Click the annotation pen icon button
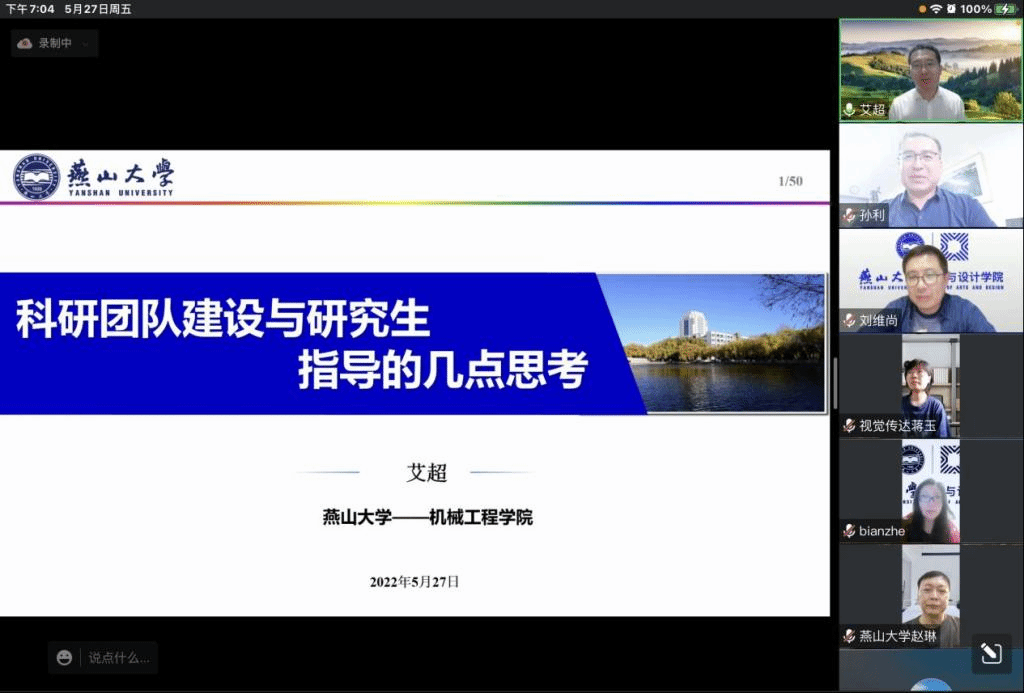 990,653
